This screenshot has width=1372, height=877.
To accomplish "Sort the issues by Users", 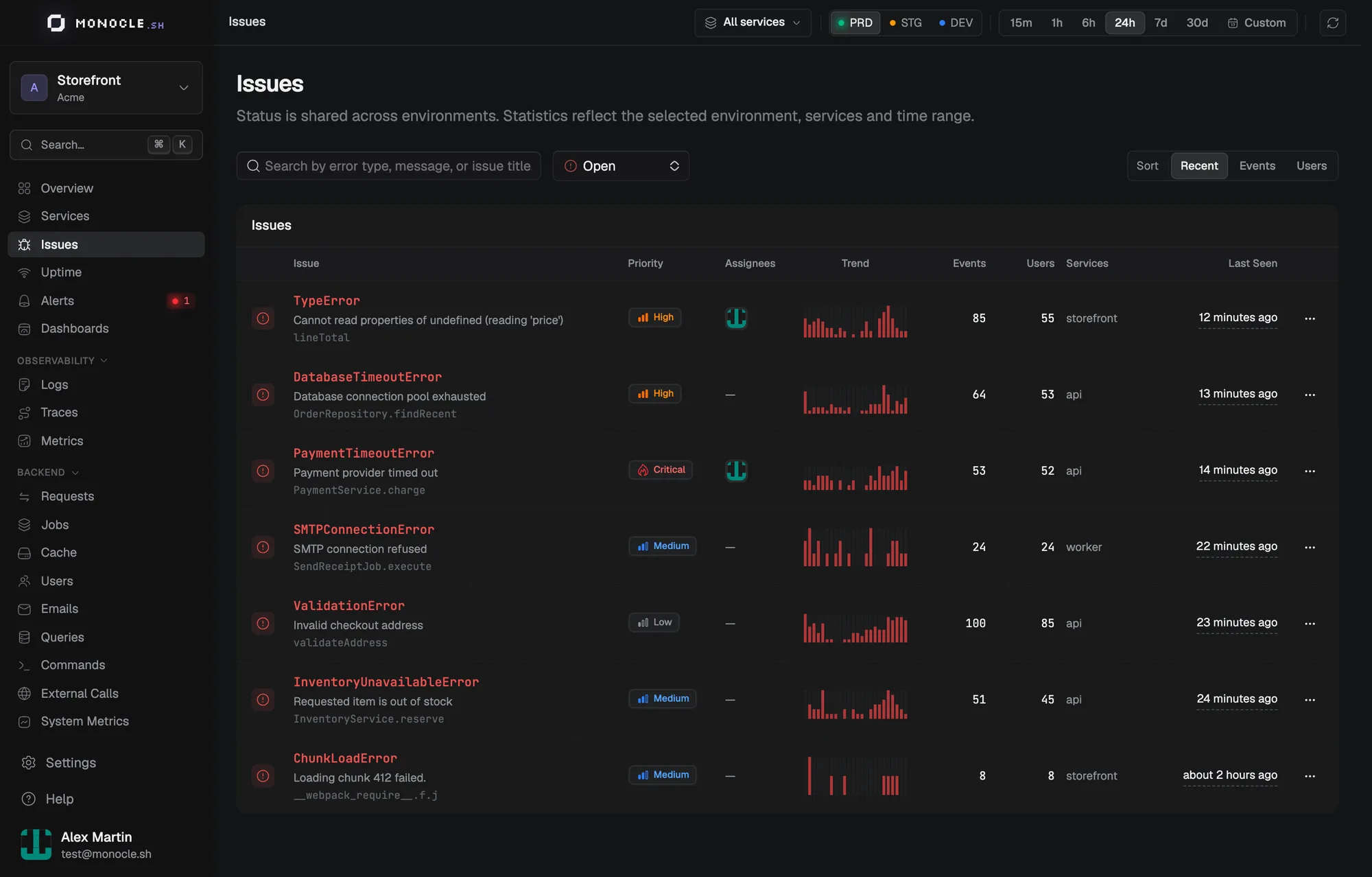I will pyautogui.click(x=1311, y=166).
